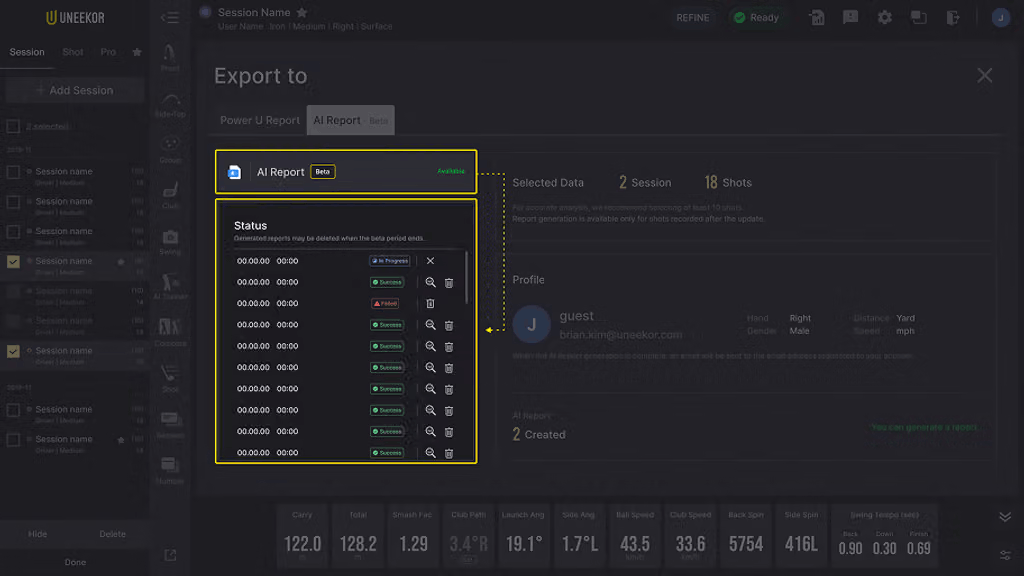Click the Hide button
1024x576 pixels.
(x=37, y=534)
